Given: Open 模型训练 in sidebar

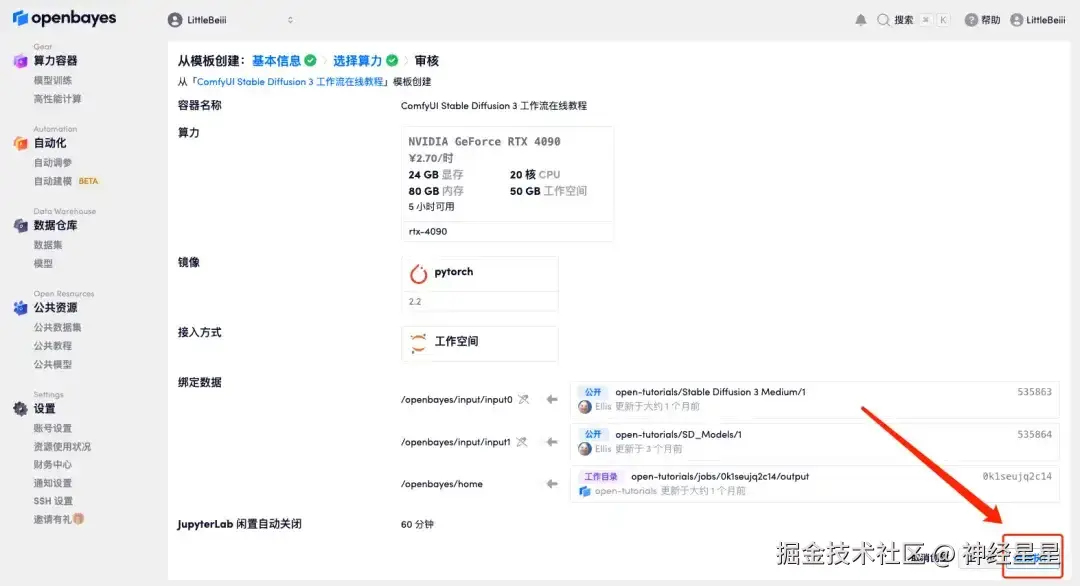Looking at the screenshot, I should pyautogui.click(x=52, y=81).
